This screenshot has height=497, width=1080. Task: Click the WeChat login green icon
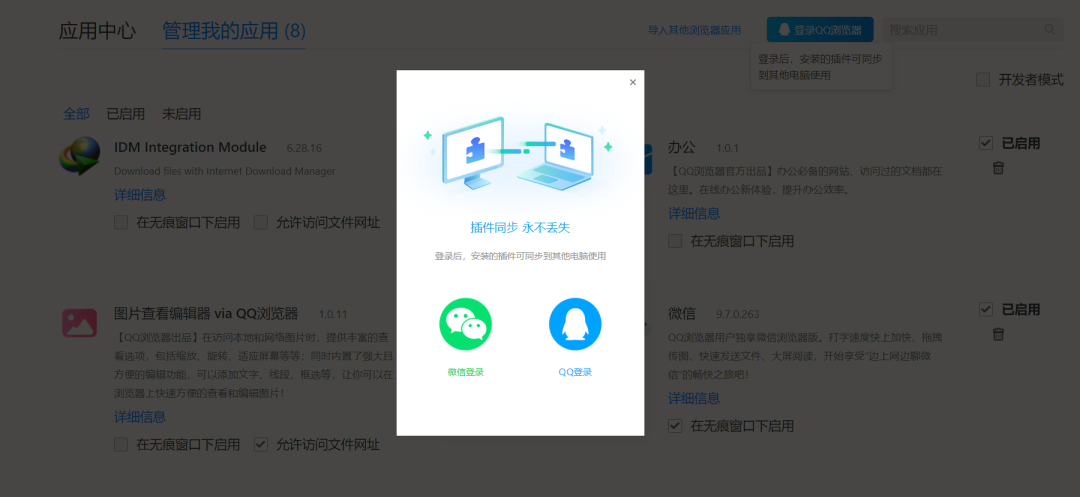(x=466, y=324)
